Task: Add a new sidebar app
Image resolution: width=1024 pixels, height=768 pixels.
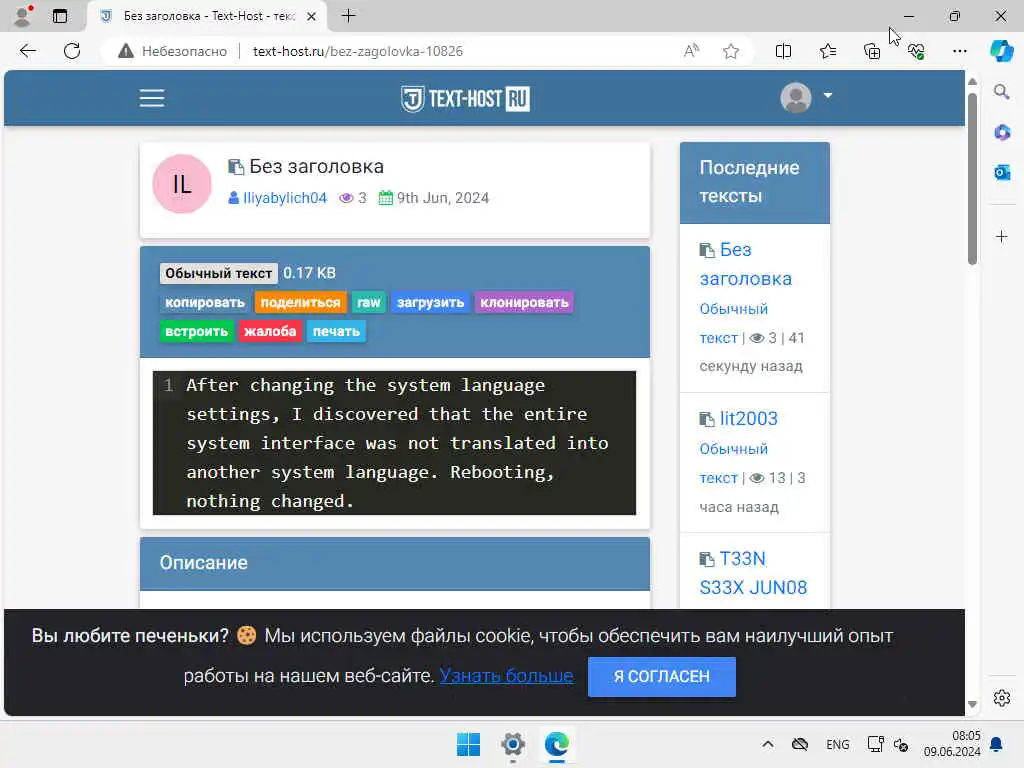Action: click(x=1002, y=236)
